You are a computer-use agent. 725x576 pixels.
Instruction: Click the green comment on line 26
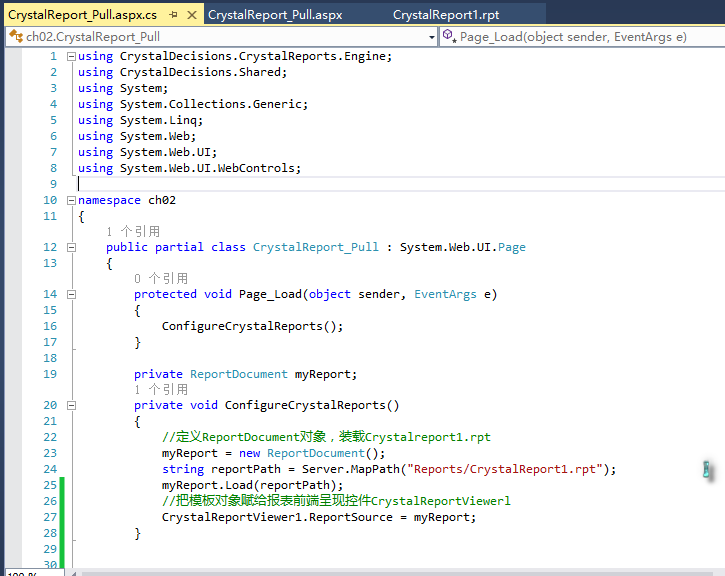336,501
